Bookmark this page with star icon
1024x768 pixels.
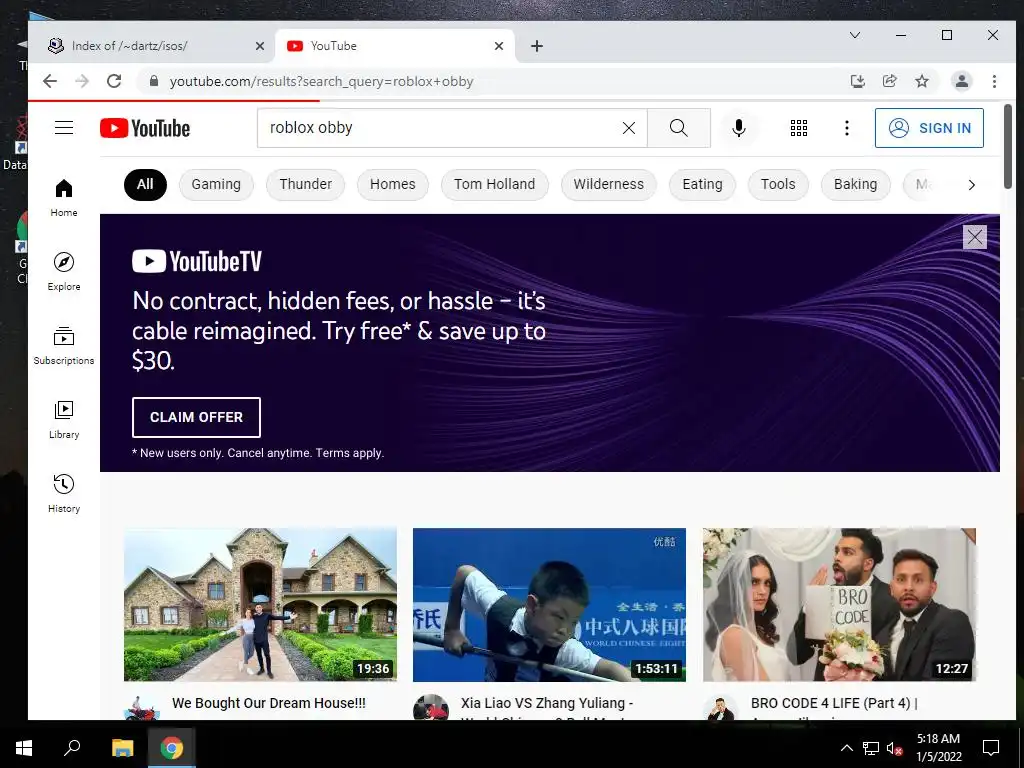tap(921, 81)
